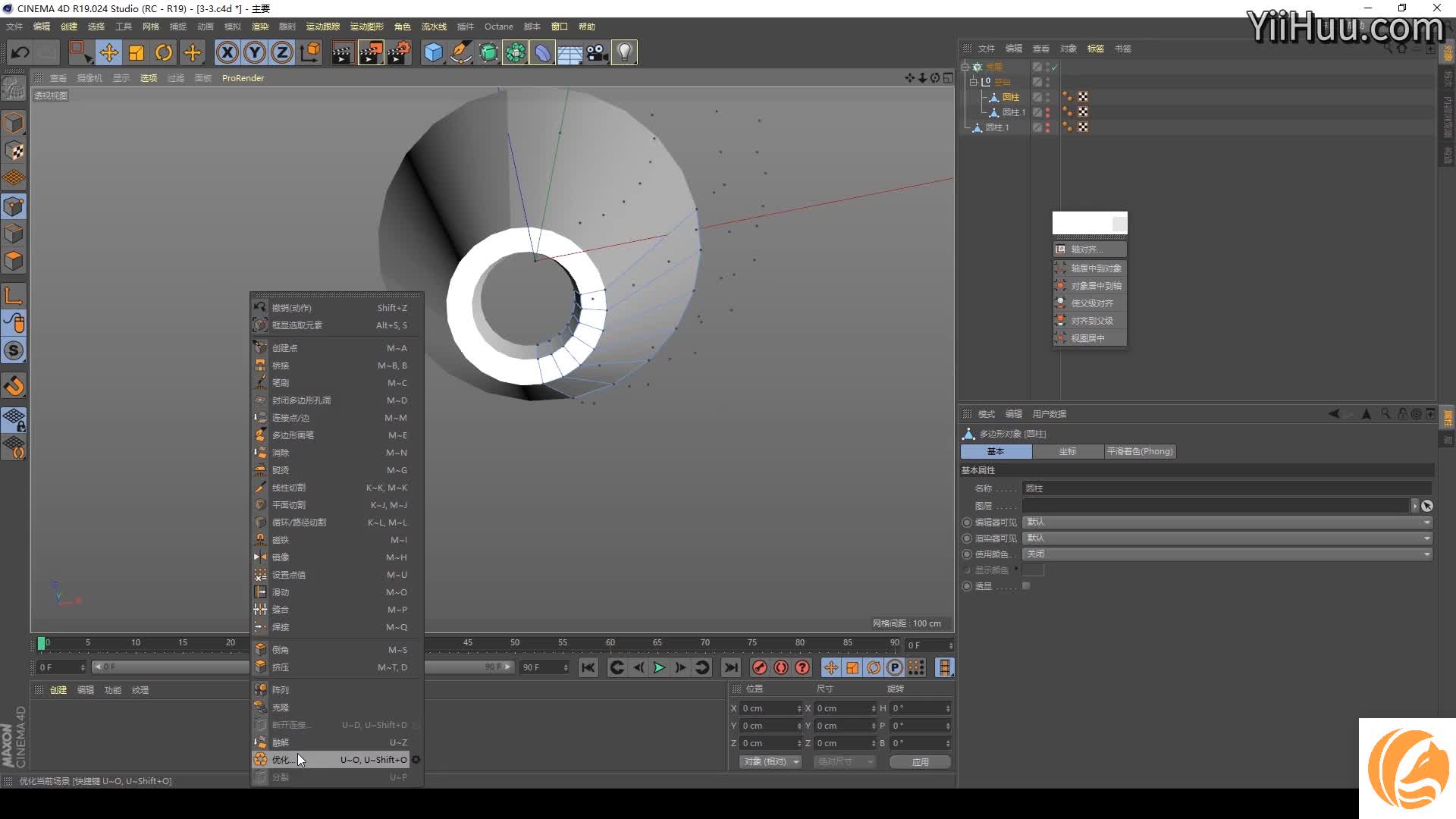Click 对象居中到轴 button
This screenshot has width=1456, height=819.
pyautogui.click(x=1090, y=285)
